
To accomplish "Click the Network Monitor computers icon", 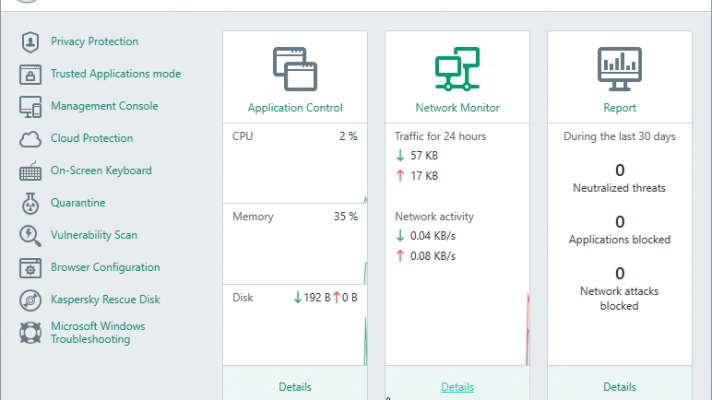I will click(x=457, y=68).
